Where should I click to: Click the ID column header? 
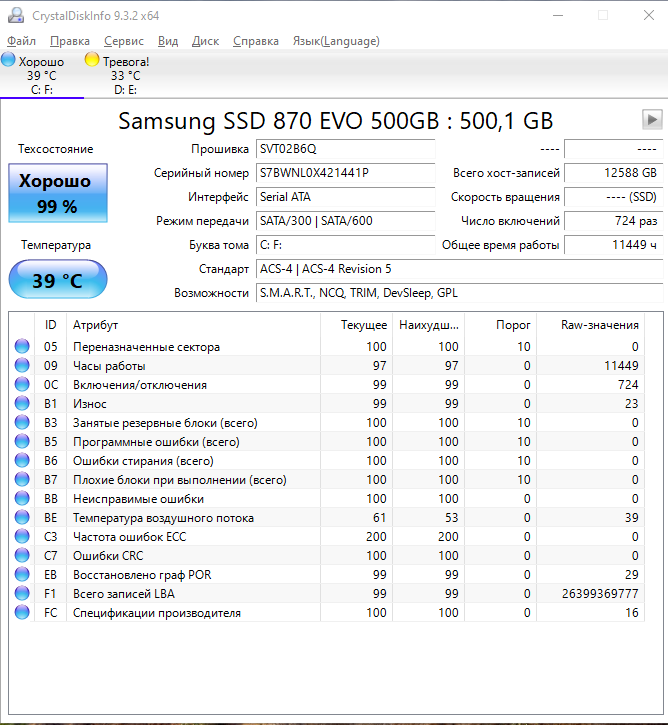pyautogui.click(x=50, y=325)
